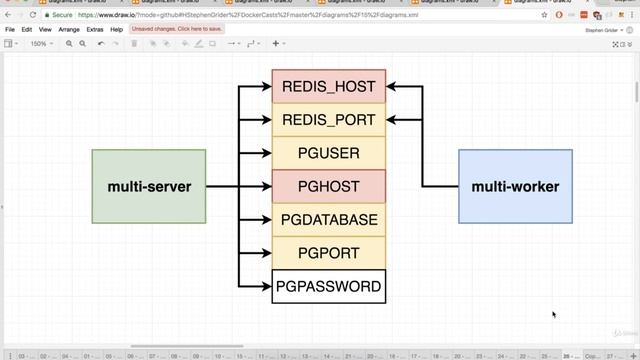The width and height of the screenshot is (640, 360).
Task: Select the REDIS_PORT box
Action: pyautogui.click(x=329, y=120)
